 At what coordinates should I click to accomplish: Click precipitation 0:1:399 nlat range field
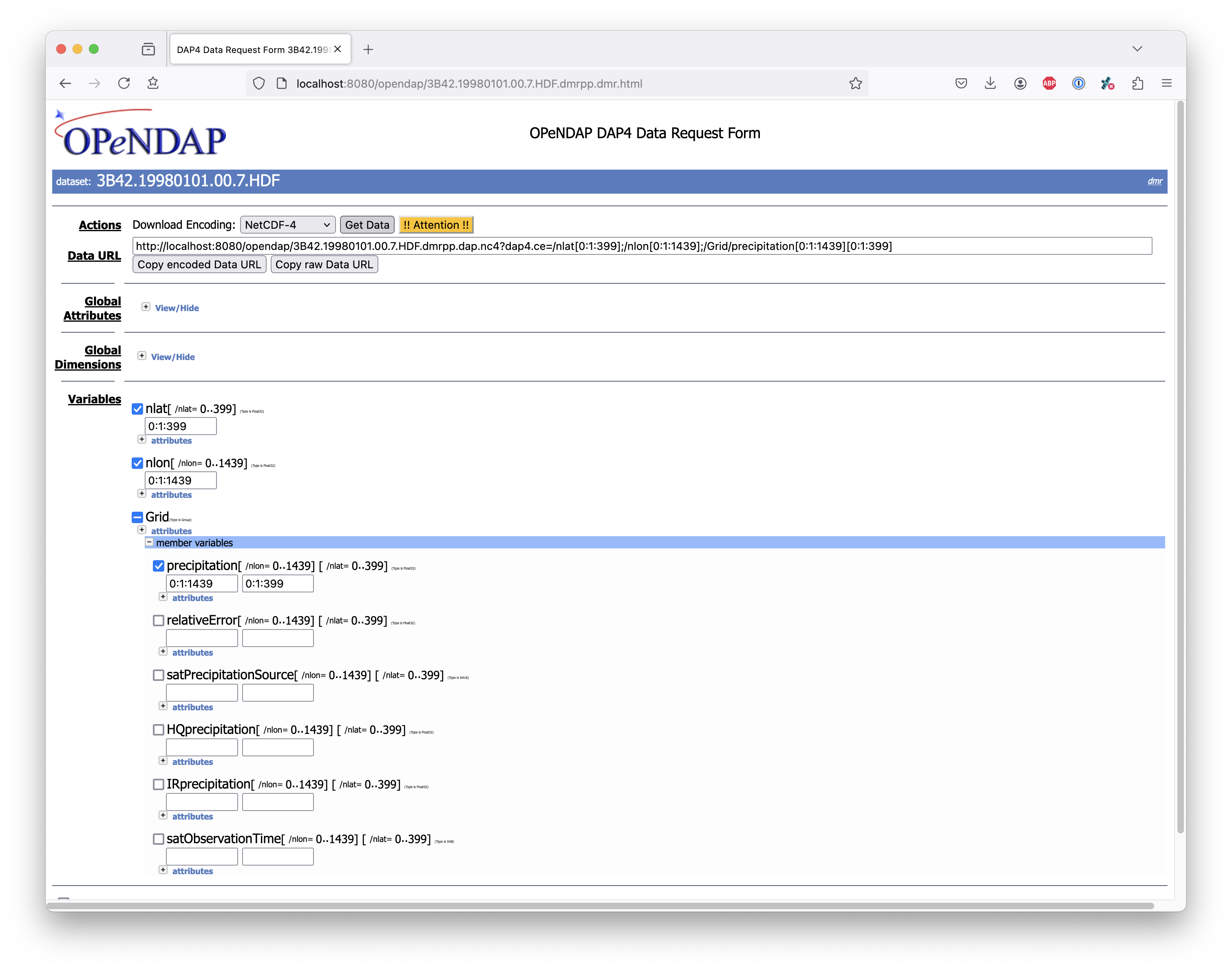(x=278, y=583)
